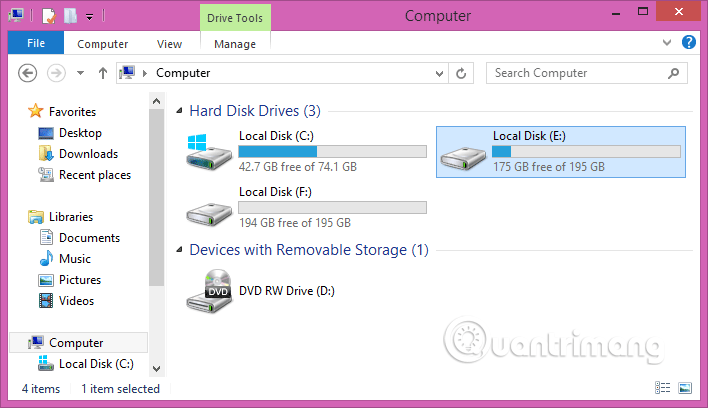The height and width of the screenshot is (408, 708).
Task: Open the View ribbon tab
Action: (x=169, y=44)
